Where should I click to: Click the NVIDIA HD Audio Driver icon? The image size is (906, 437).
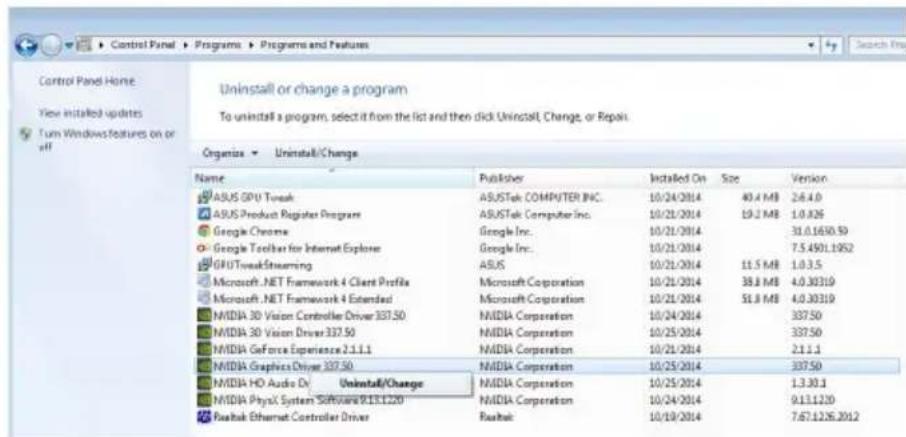204,383
